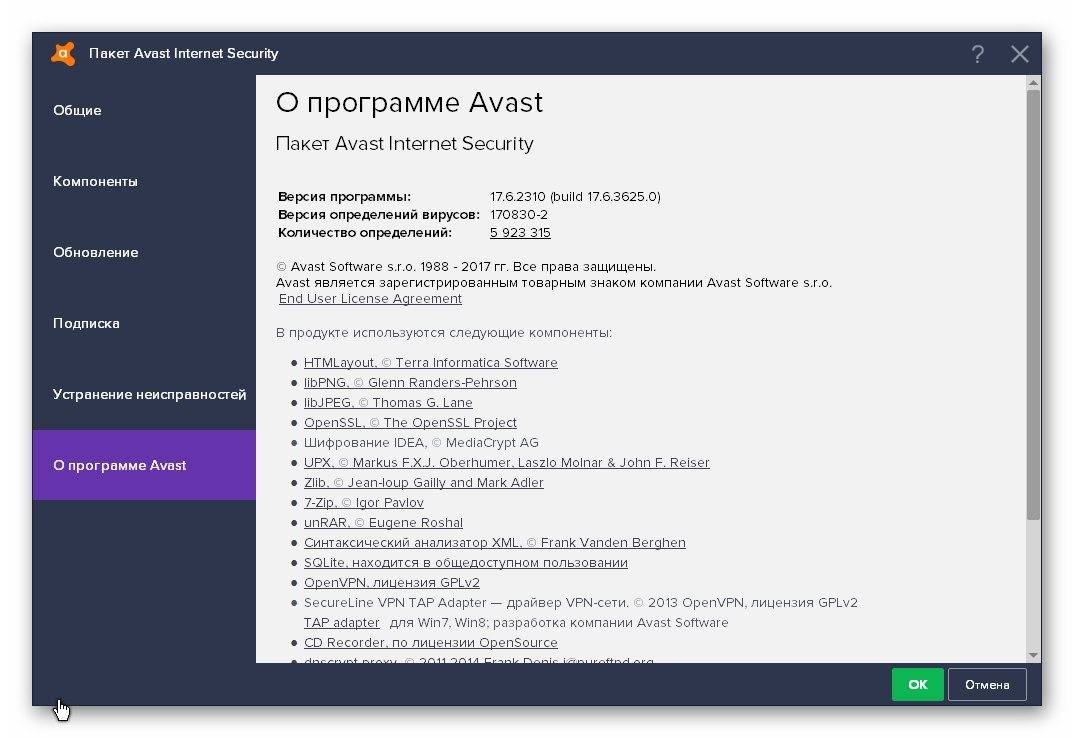Open the SQLite public domain link
1074x738 pixels.
[x=466, y=563]
